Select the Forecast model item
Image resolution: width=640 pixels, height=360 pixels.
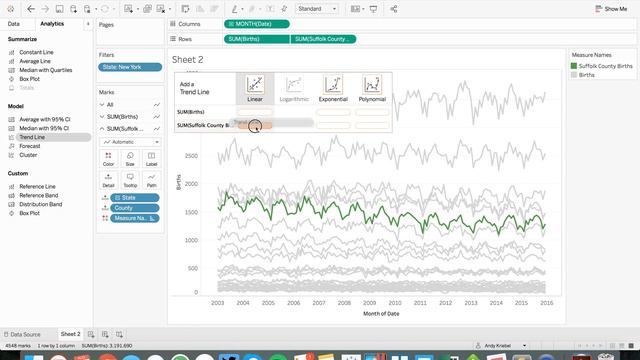point(29,146)
